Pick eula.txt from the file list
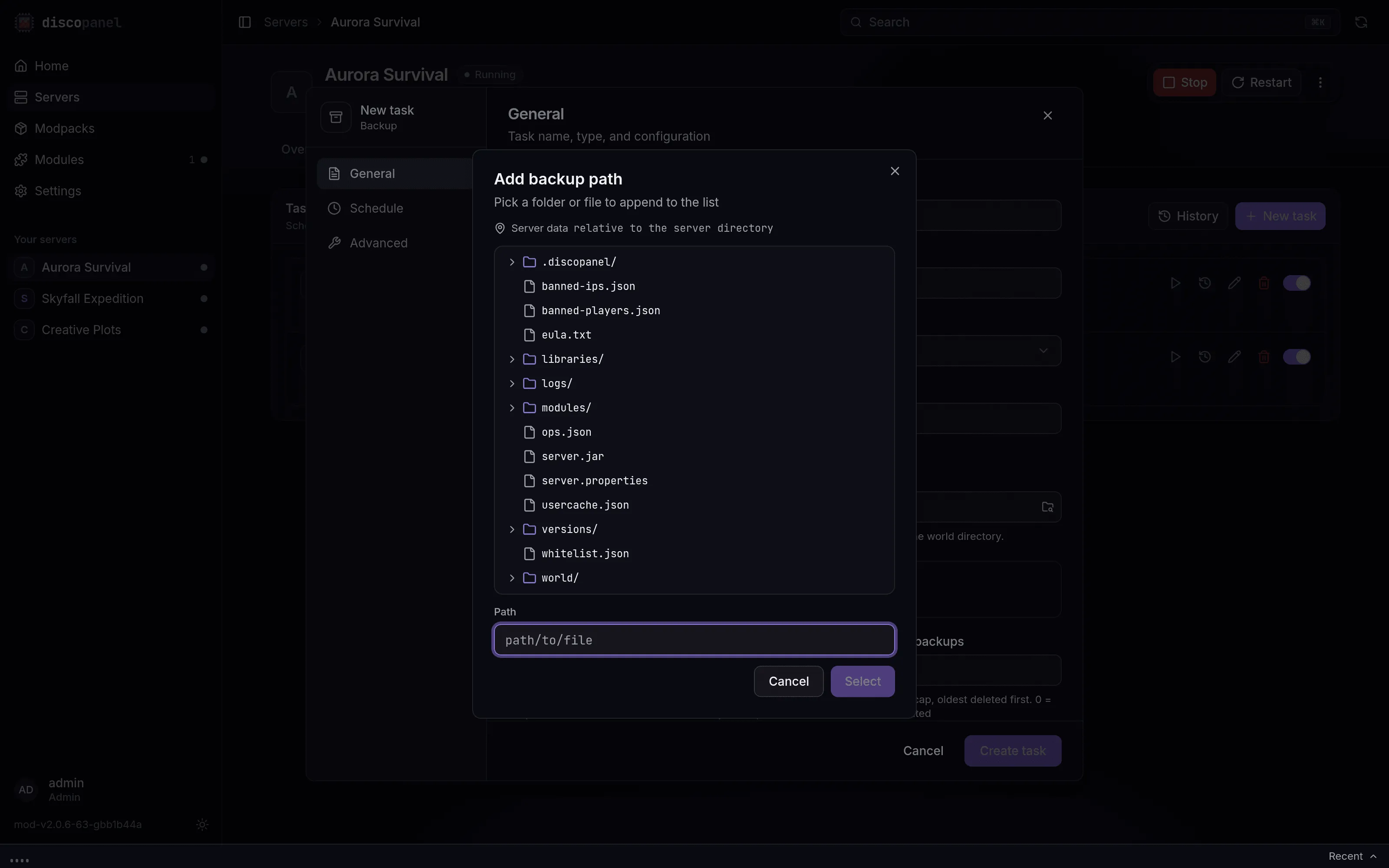Viewport: 1389px width, 868px height. [694, 335]
